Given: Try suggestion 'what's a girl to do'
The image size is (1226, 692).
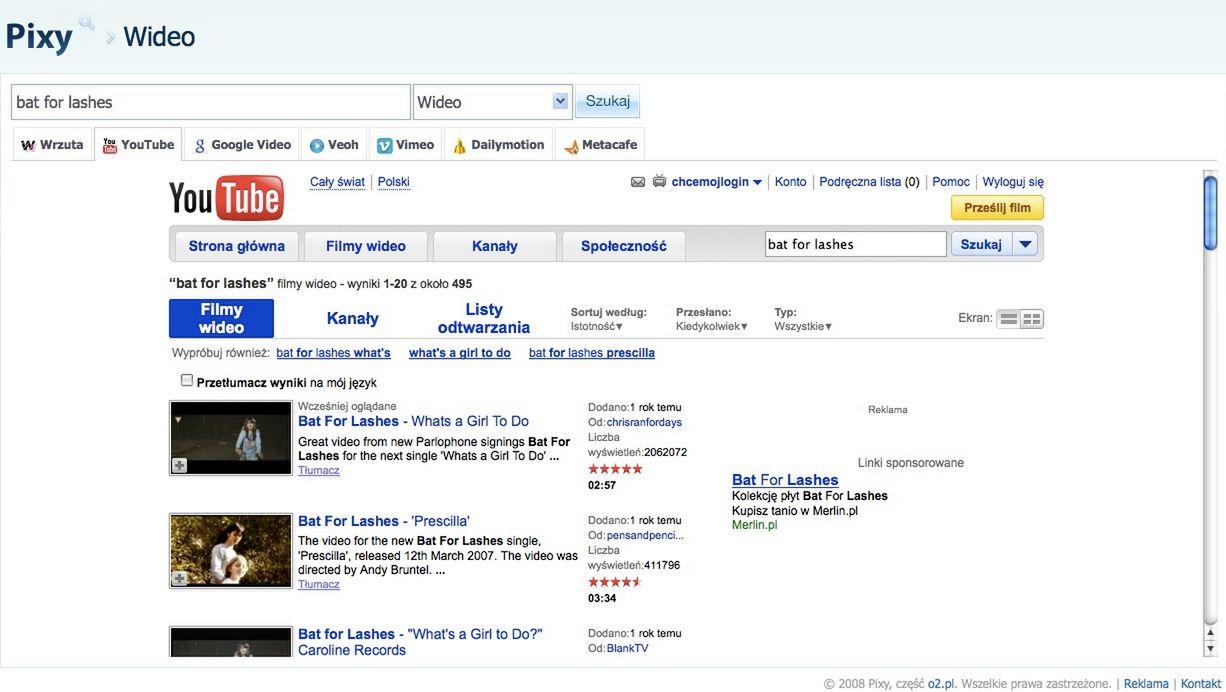Looking at the screenshot, I should (460, 353).
